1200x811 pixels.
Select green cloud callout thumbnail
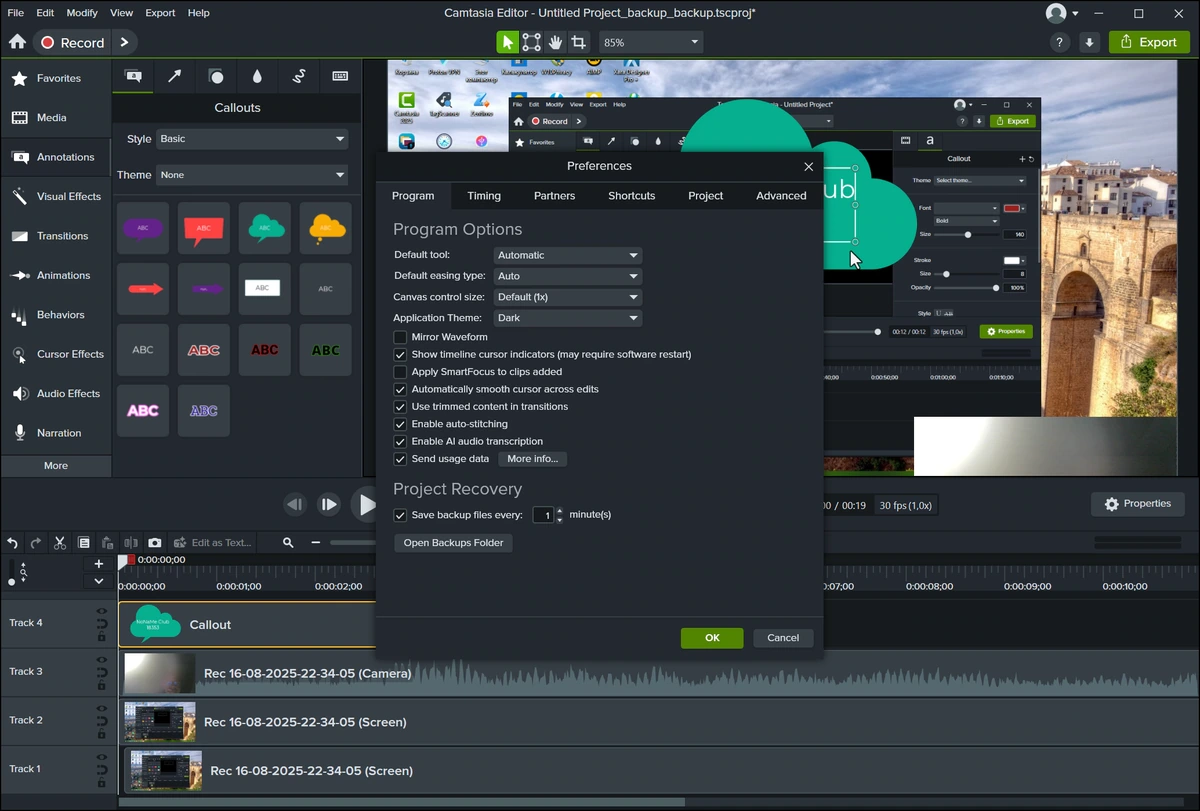coord(264,228)
